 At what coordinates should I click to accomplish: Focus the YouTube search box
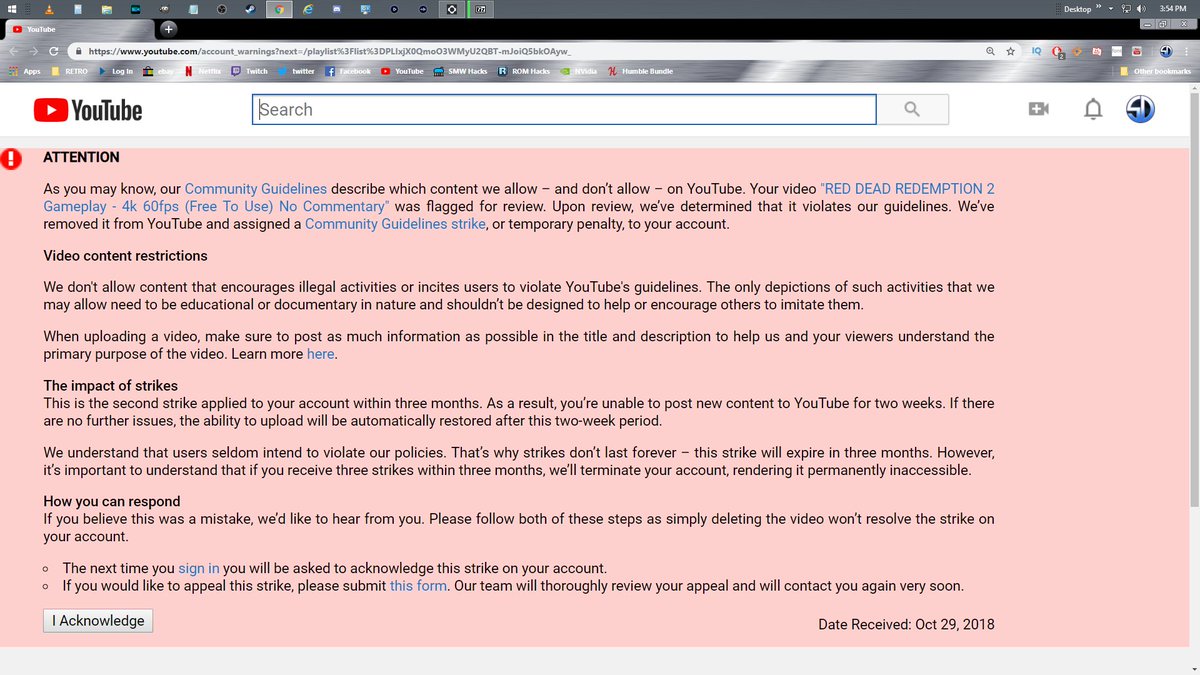[x=564, y=109]
